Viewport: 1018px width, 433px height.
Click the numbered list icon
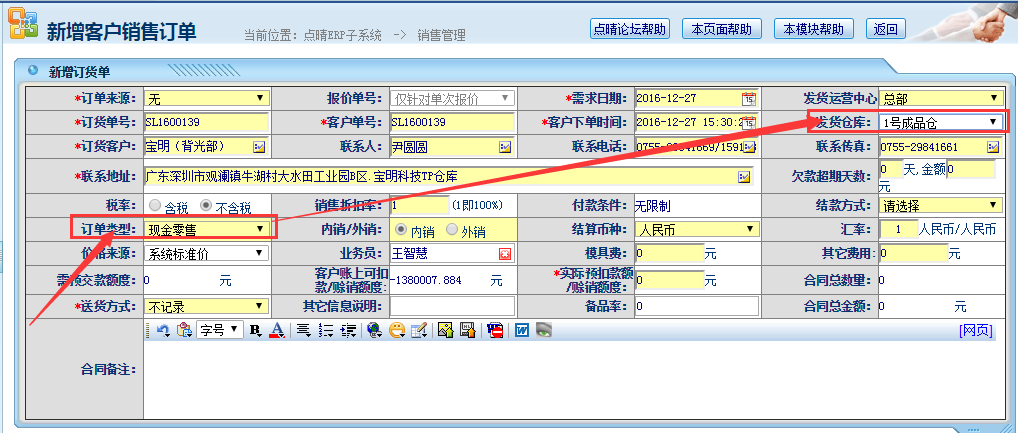[326, 330]
